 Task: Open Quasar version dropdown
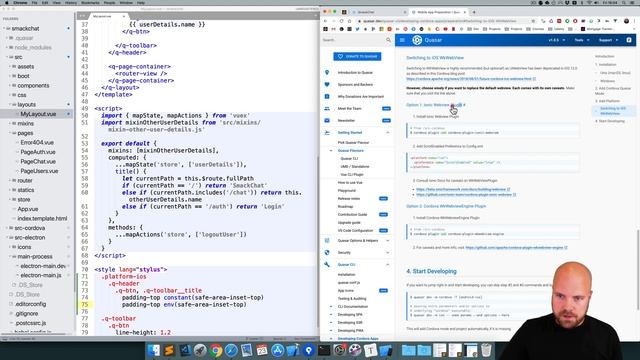click(557, 40)
